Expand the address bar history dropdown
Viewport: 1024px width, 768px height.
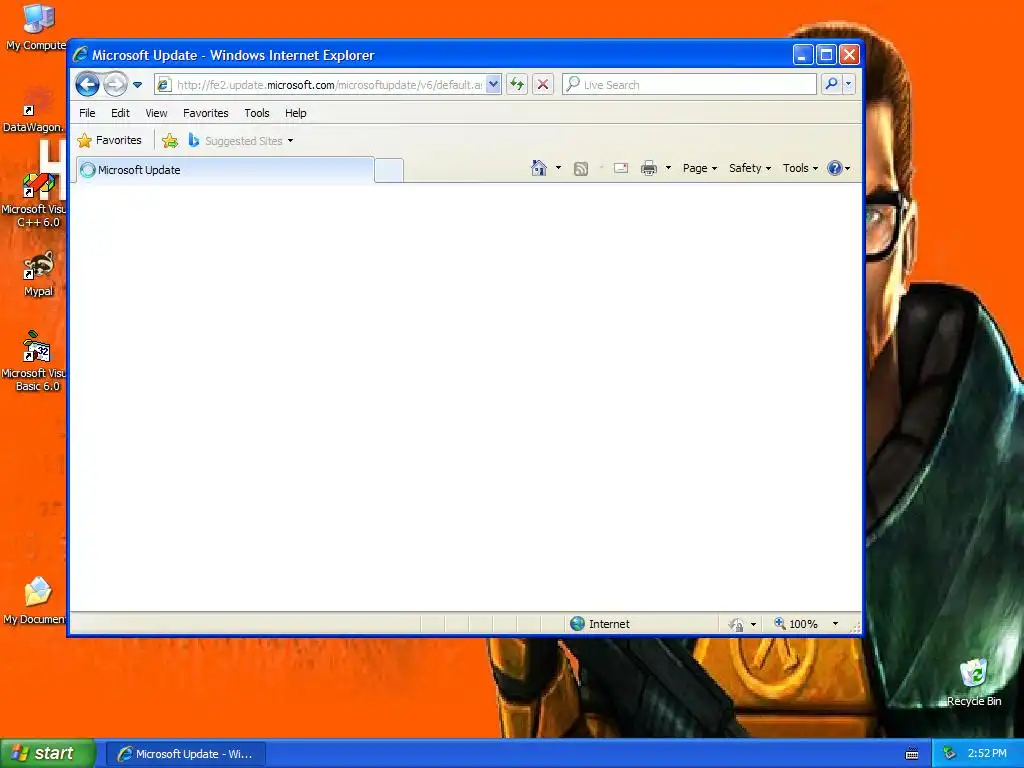click(x=494, y=84)
